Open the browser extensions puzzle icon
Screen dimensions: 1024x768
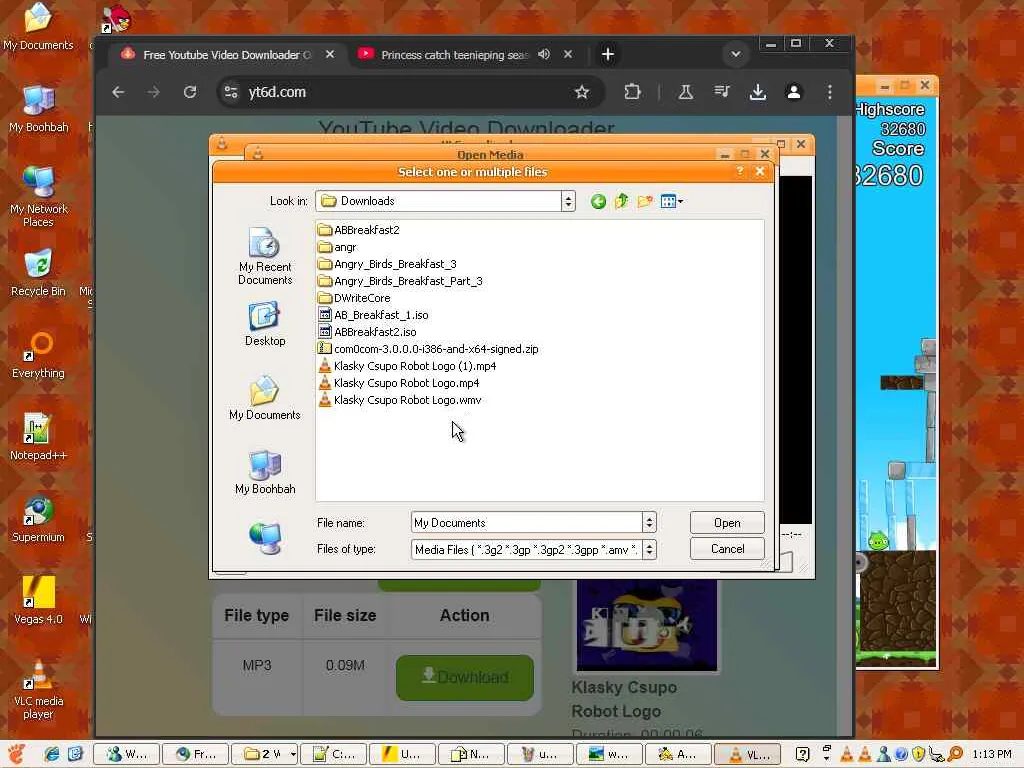[632, 92]
